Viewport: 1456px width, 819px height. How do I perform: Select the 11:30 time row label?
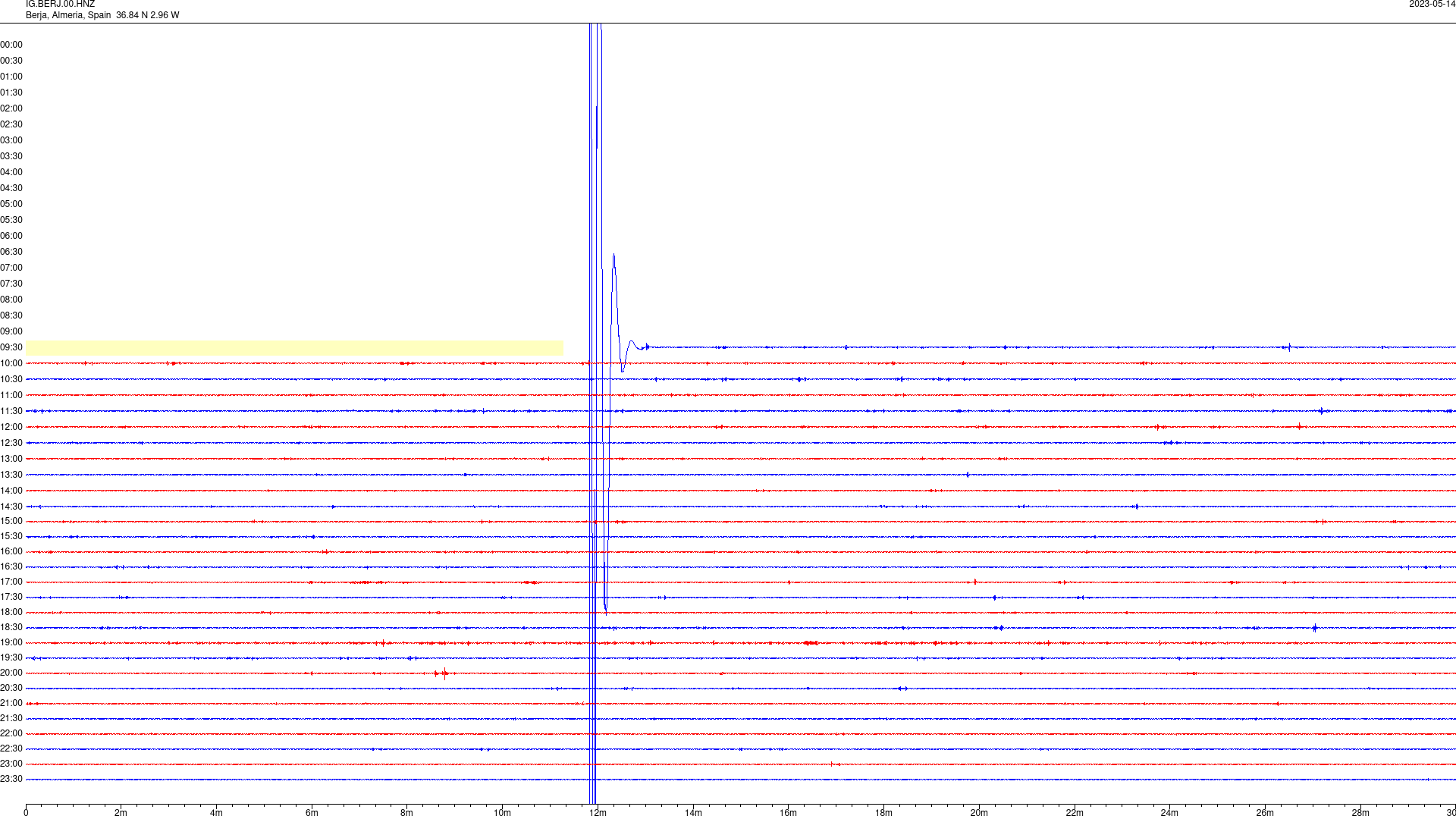tap(11, 411)
